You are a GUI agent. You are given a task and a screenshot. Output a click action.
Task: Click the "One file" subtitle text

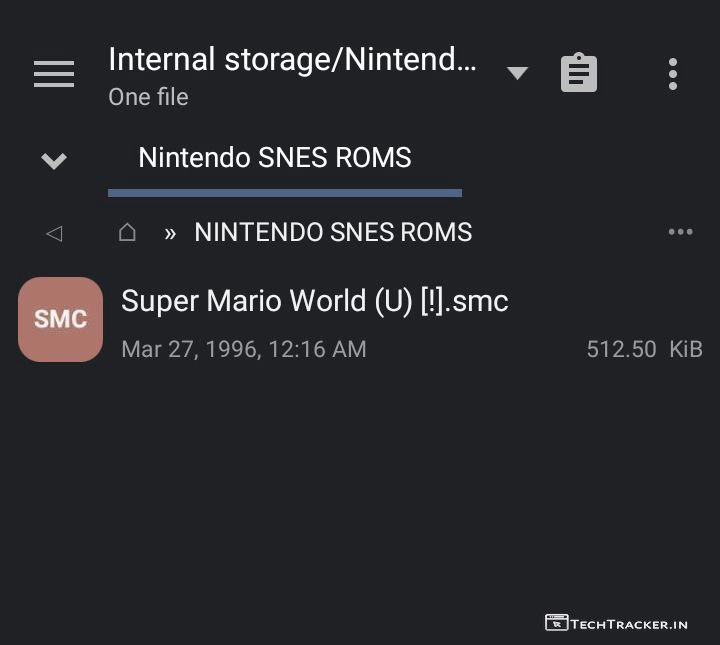tap(148, 97)
